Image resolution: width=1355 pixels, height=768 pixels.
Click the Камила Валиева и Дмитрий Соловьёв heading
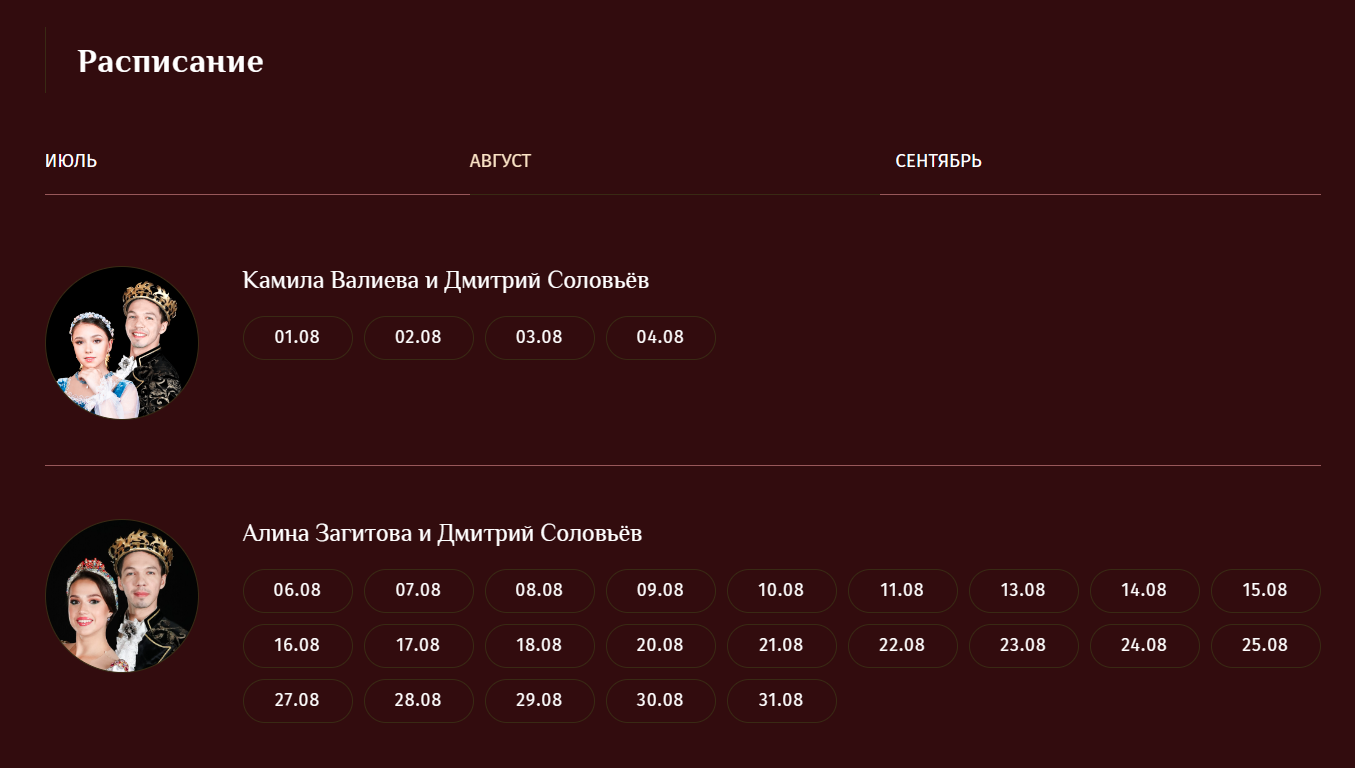[x=445, y=280]
